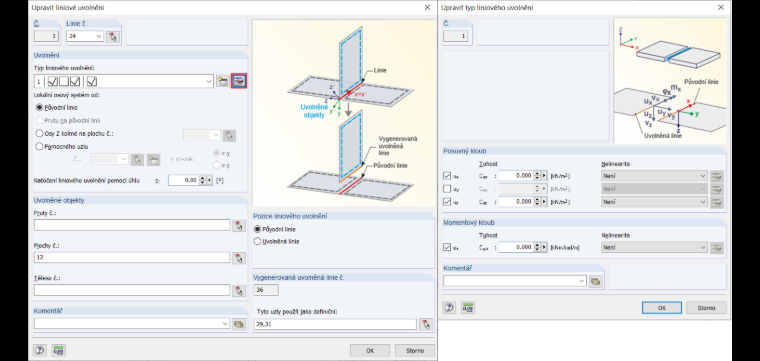Pick surfaces icon next to Plochy č. field
The height and width of the screenshot is (361, 760).
pyautogui.click(x=238, y=258)
